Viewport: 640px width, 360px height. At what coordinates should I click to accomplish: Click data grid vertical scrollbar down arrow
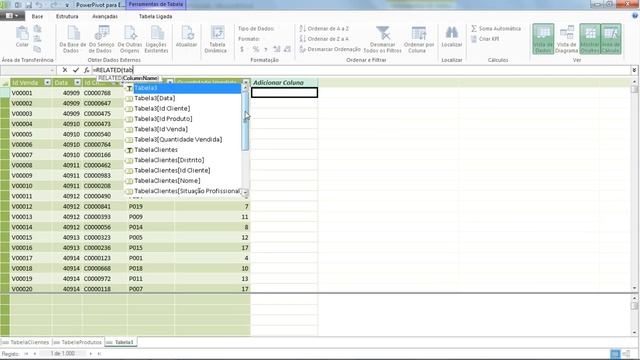pos(634,288)
